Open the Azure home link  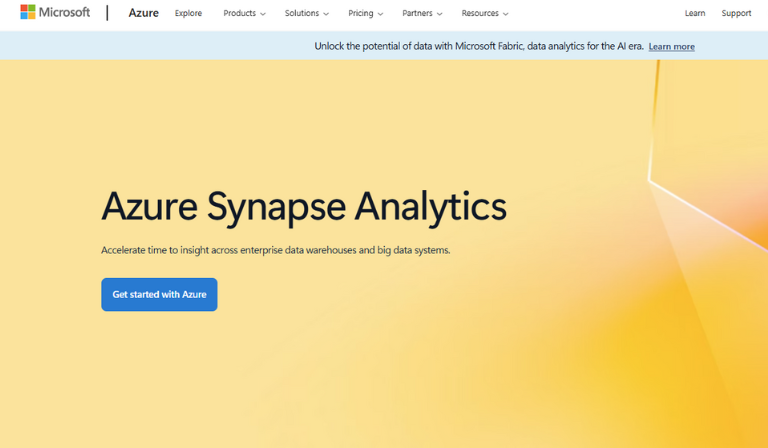(144, 13)
